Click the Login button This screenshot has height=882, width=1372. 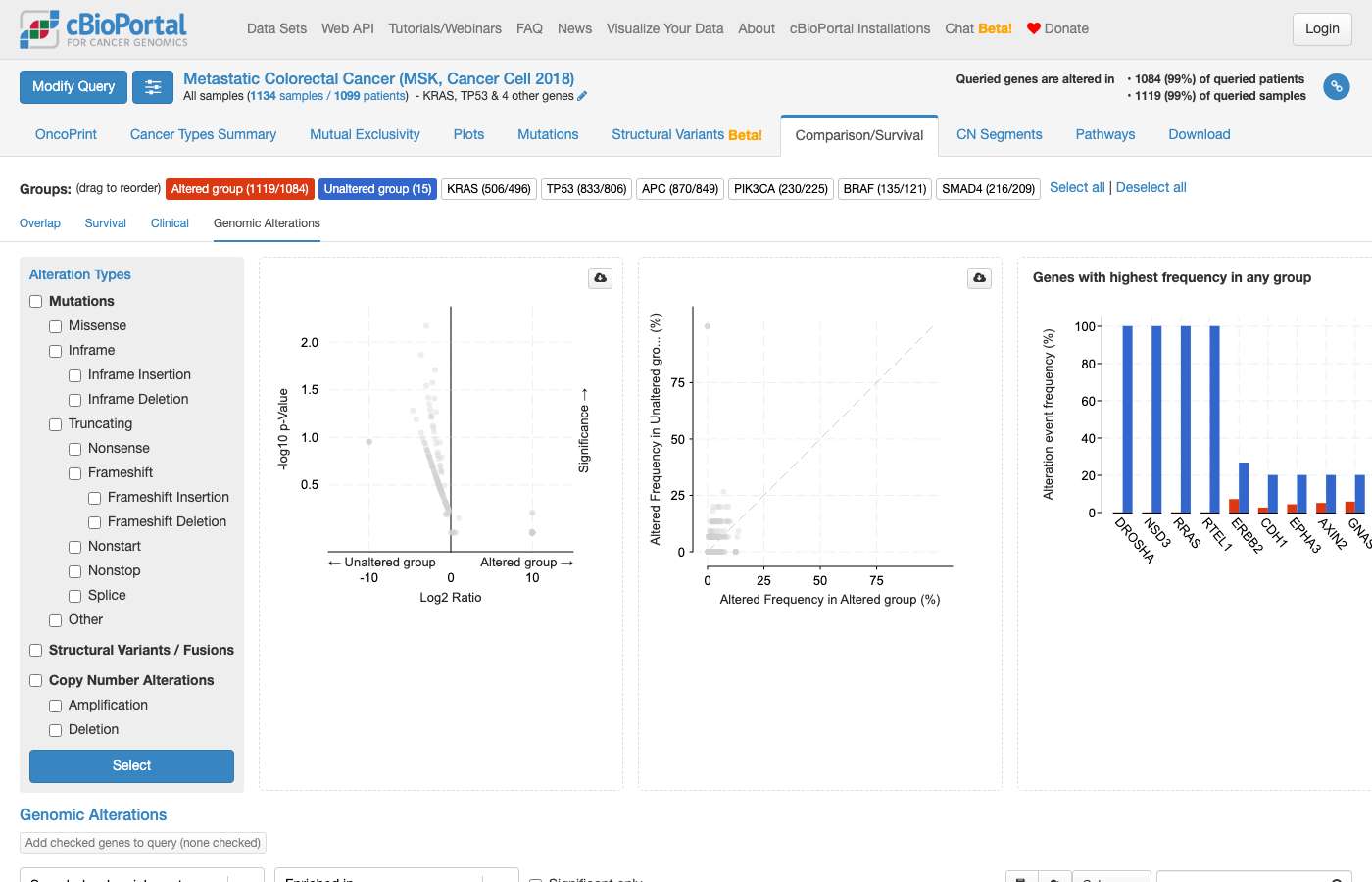coord(1322,29)
